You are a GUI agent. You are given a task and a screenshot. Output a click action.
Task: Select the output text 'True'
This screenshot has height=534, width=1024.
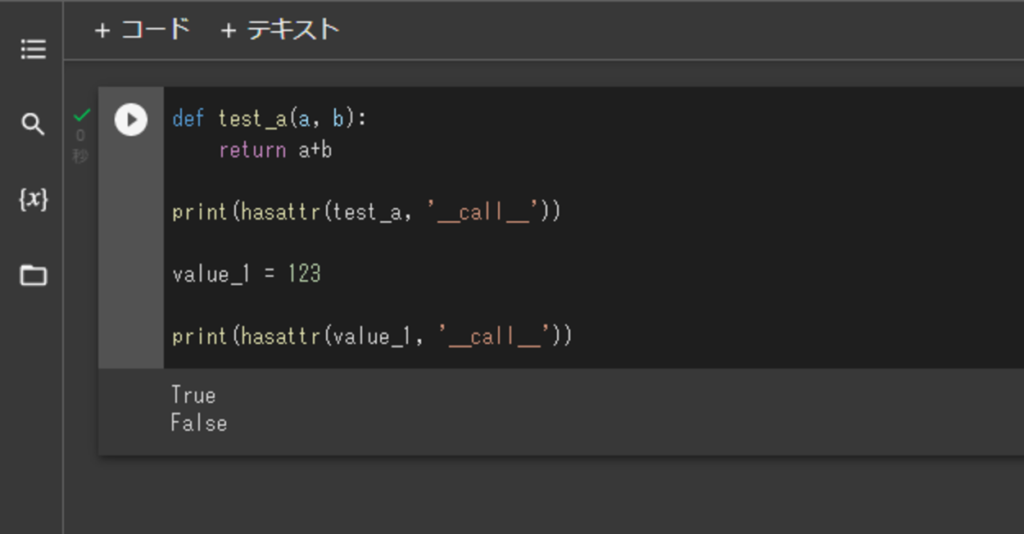click(193, 395)
